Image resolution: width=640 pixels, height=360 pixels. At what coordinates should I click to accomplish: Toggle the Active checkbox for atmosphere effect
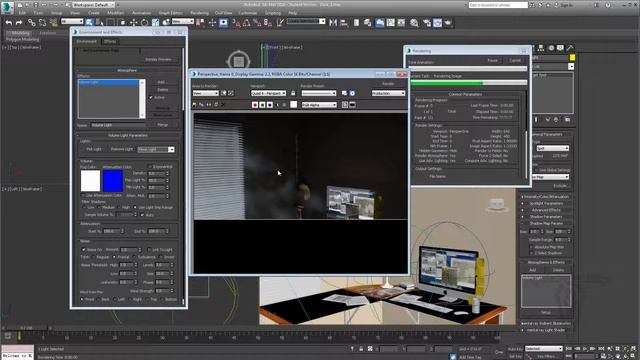coord(151,98)
